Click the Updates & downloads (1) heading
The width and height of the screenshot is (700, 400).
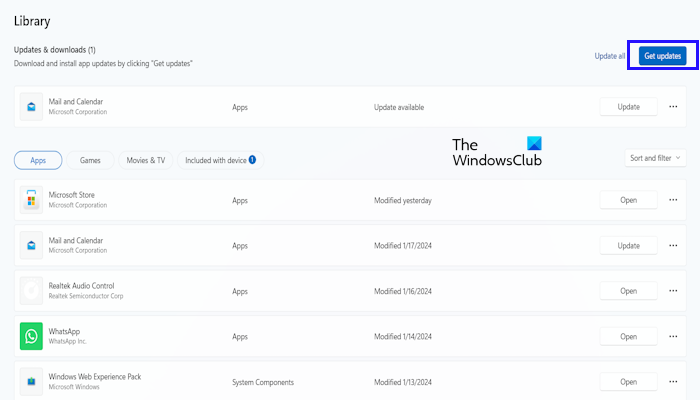click(54, 50)
